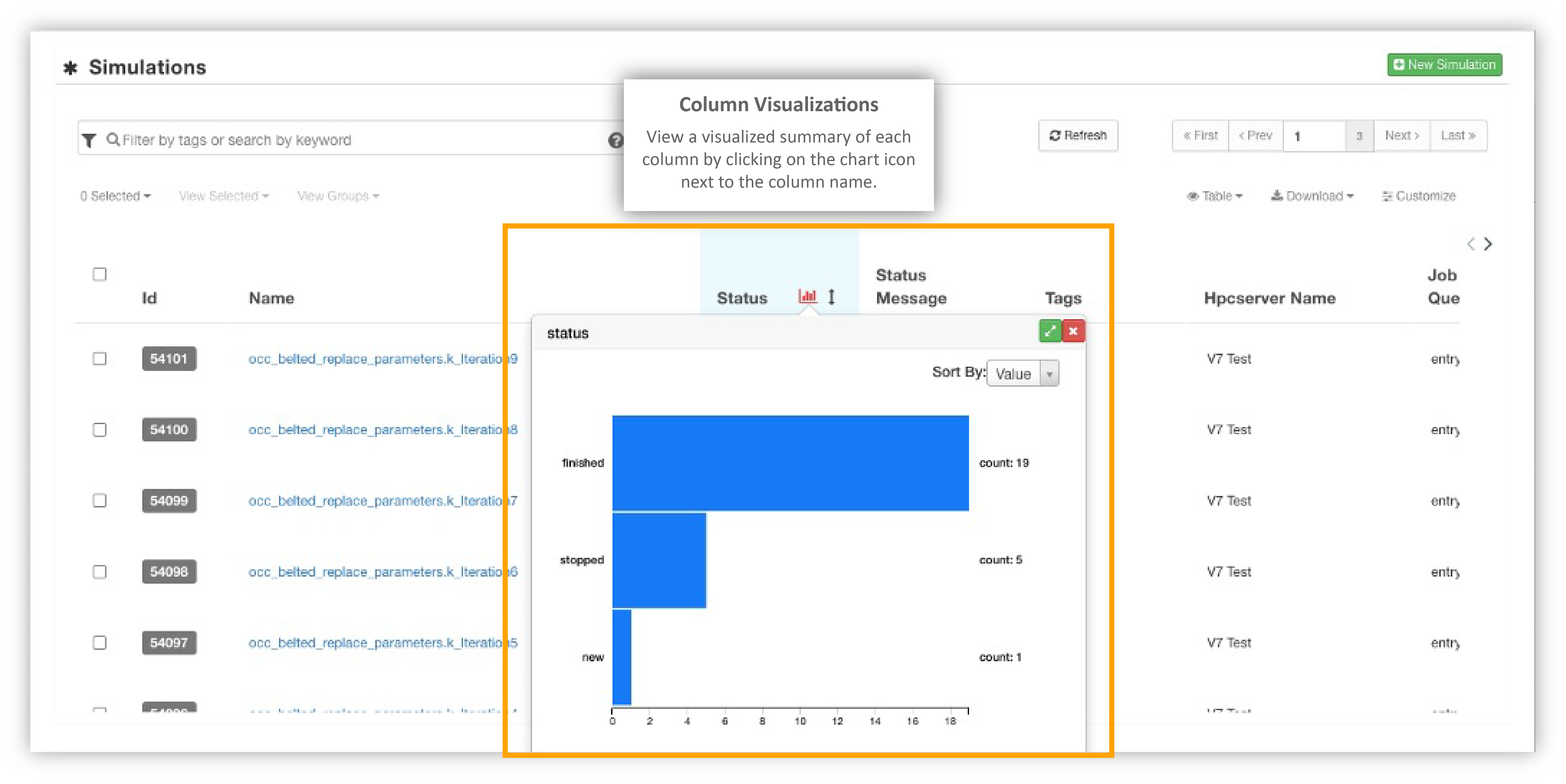1566x784 pixels.
Task: Close the status chart popup
Action: point(1073,331)
